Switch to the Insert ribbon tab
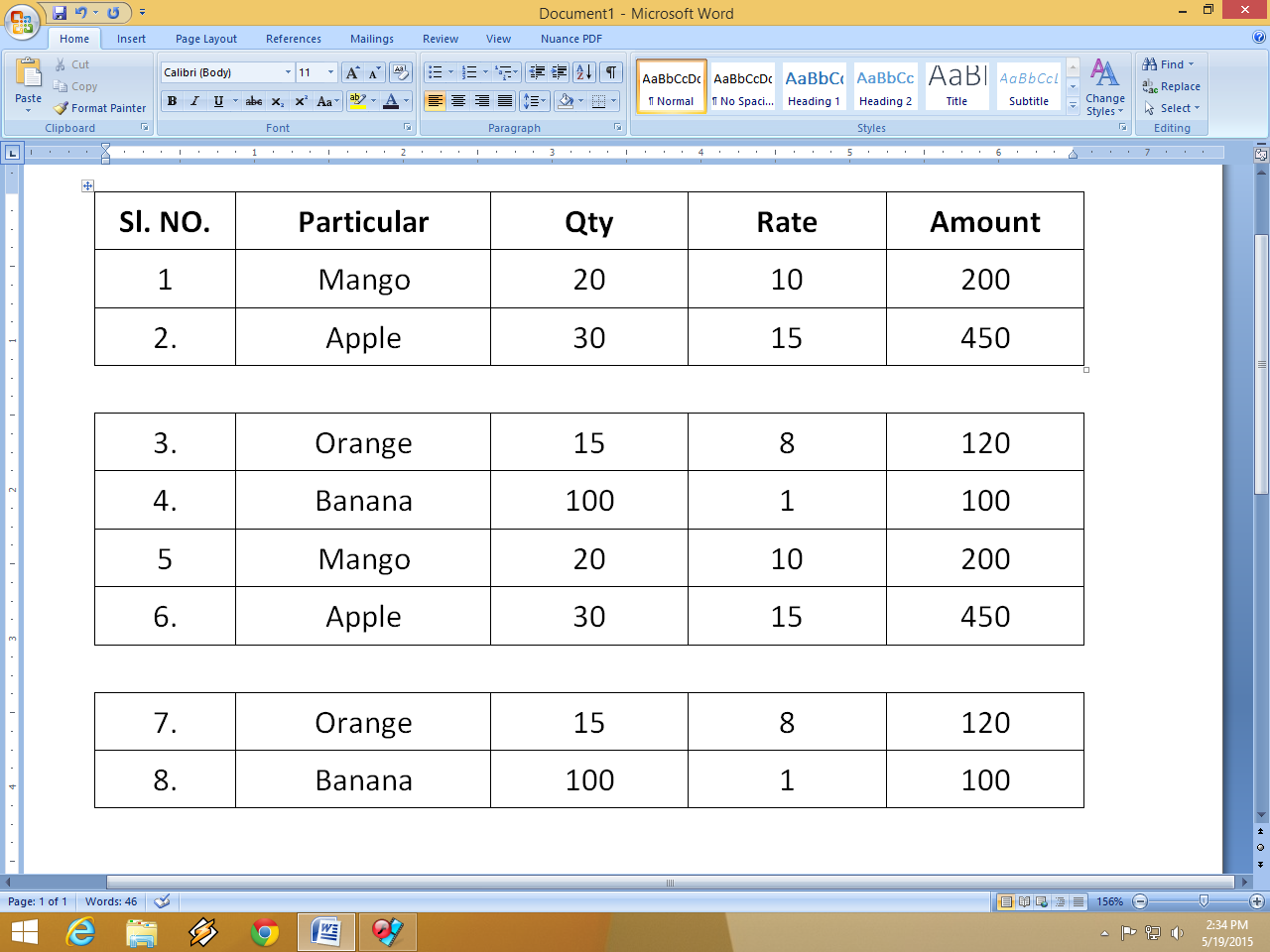The height and width of the screenshot is (952, 1270). click(131, 39)
